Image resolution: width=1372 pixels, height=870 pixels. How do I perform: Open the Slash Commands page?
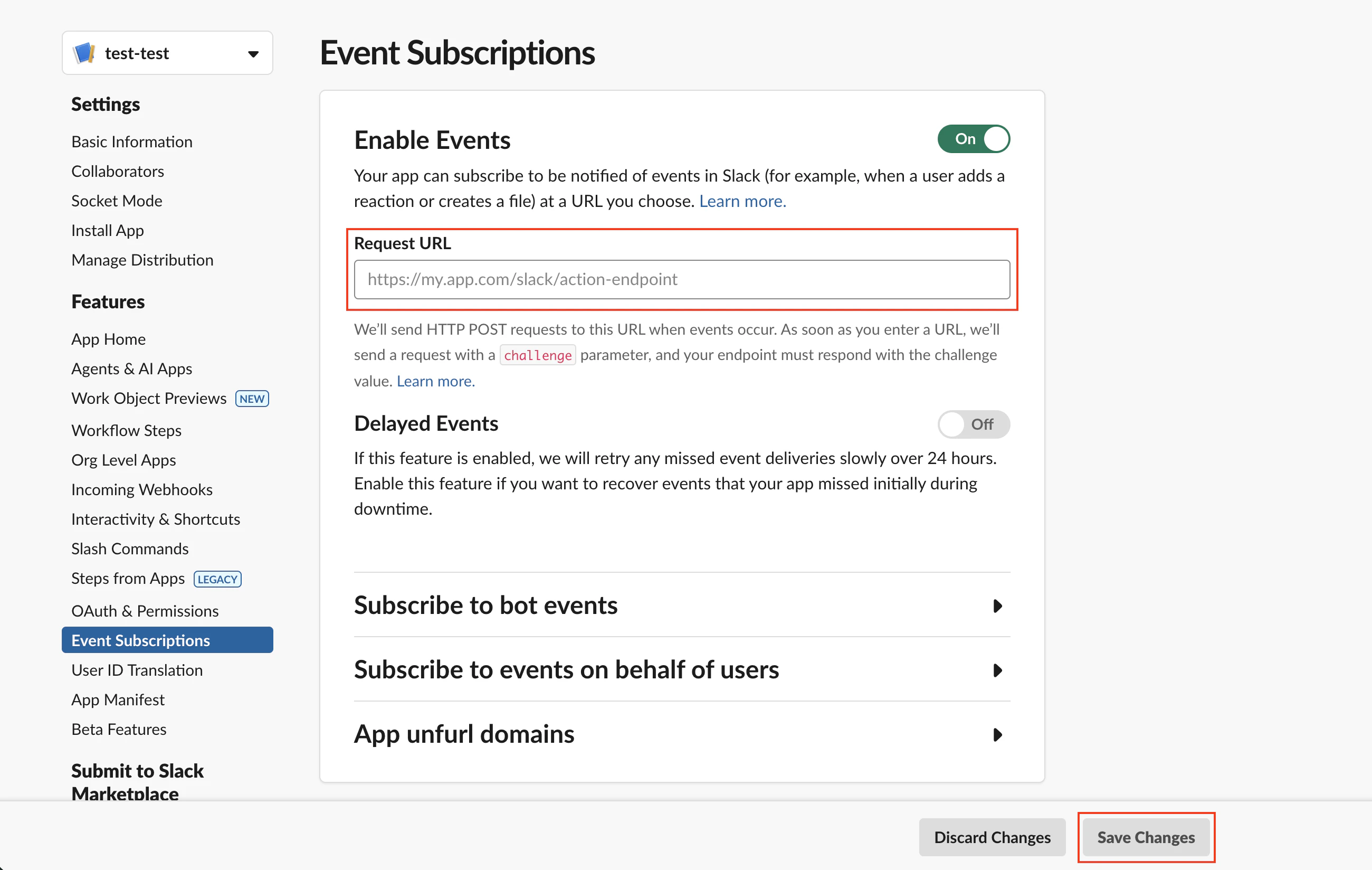pos(130,549)
